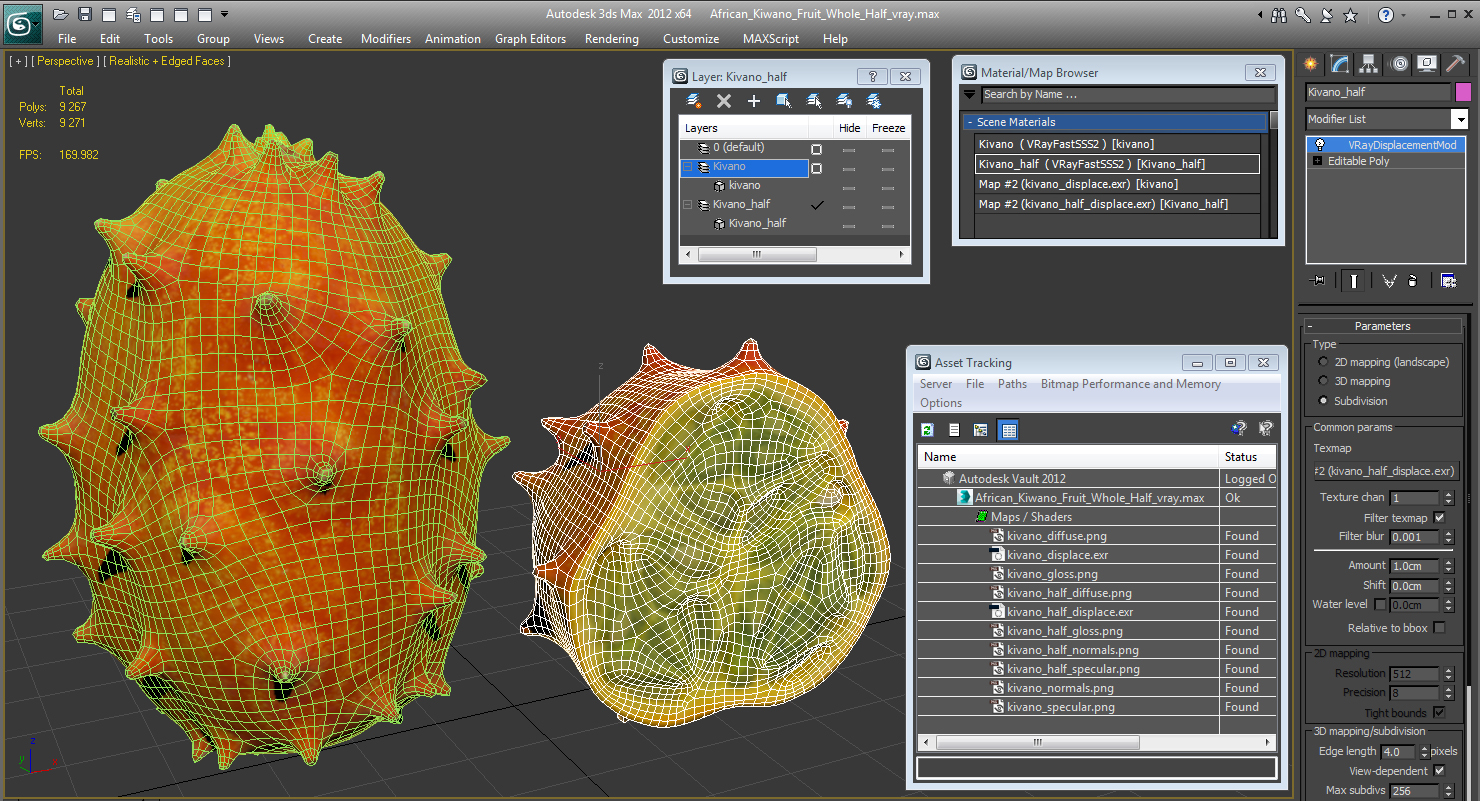Viewport: 1480px width, 801px height.
Task: Toggle Show End Result icon
Action: click(x=1354, y=281)
